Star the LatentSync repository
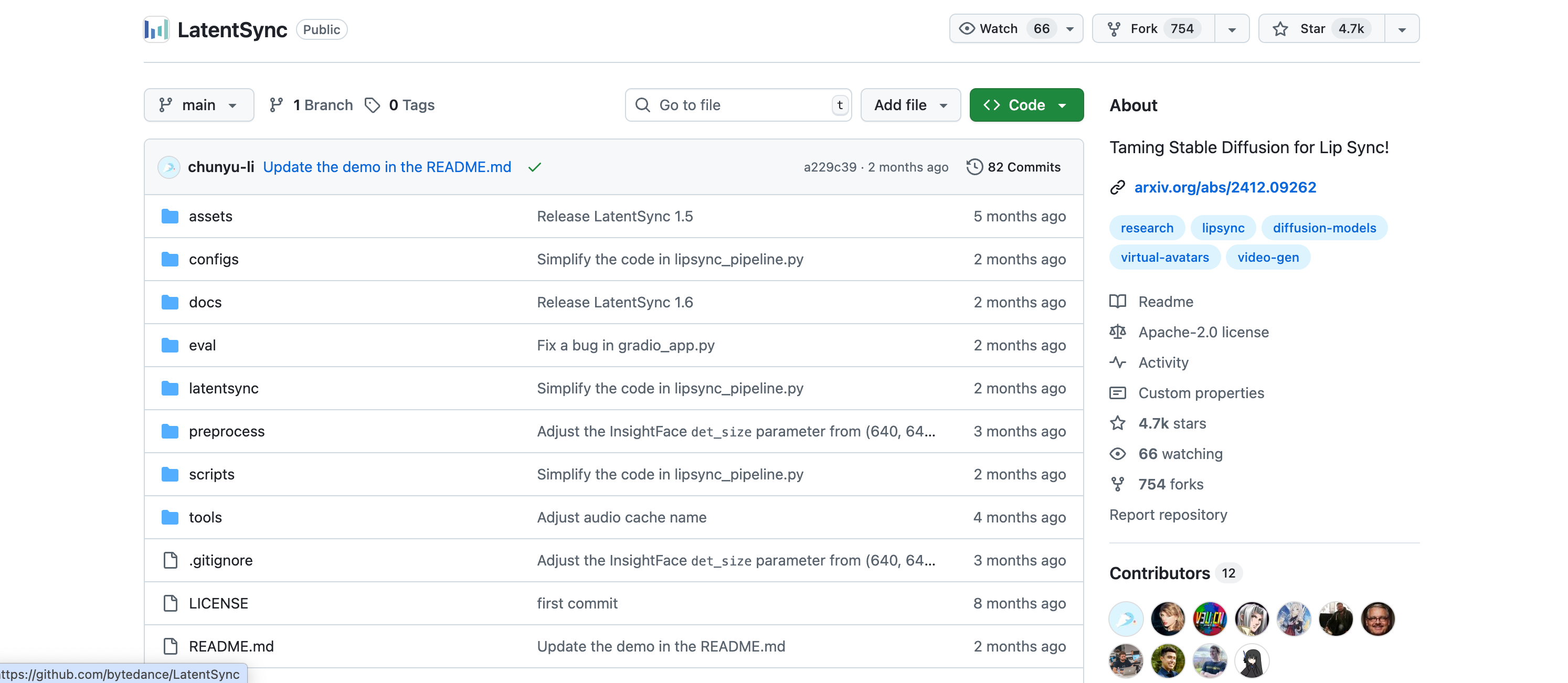Image resolution: width=1568 pixels, height=683 pixels. coord(1321,29)
